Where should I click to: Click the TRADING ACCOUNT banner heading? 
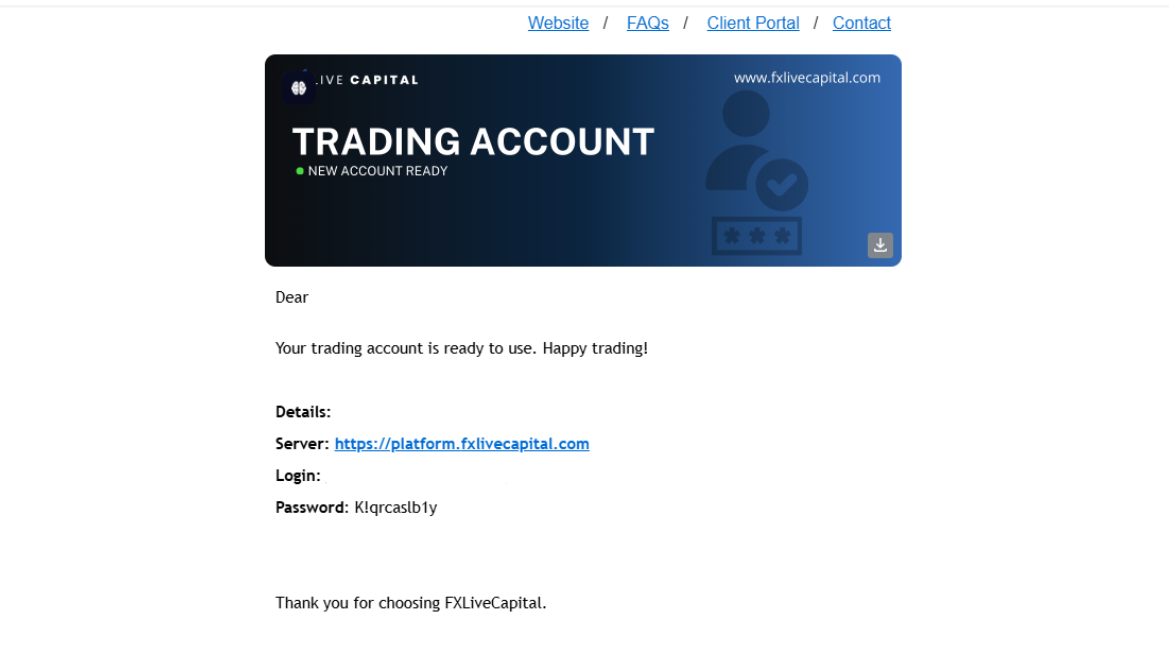pos(473,142)
